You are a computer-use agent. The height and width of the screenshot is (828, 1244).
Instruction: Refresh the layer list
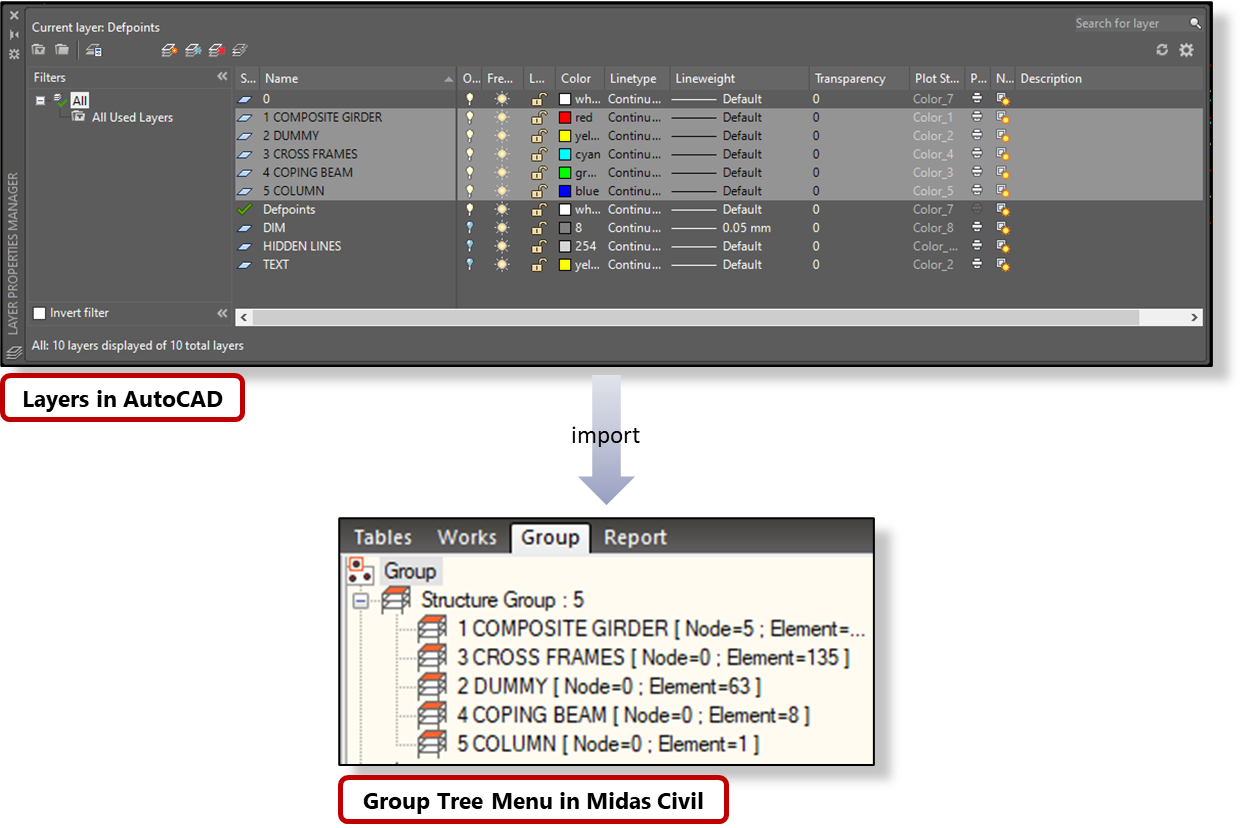pos(1162,49)
